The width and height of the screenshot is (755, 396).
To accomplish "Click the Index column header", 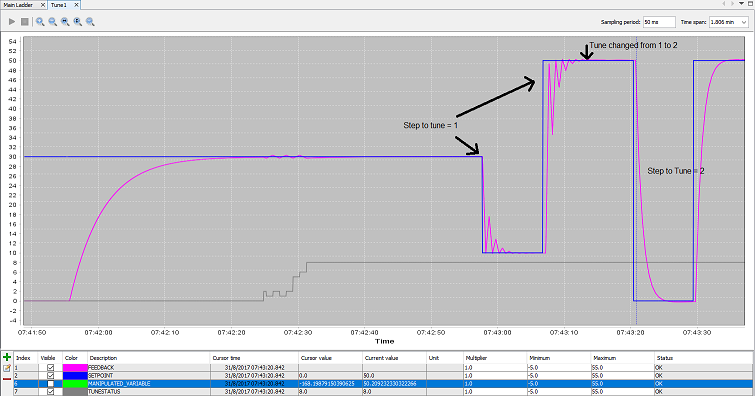I will (26, 358).
